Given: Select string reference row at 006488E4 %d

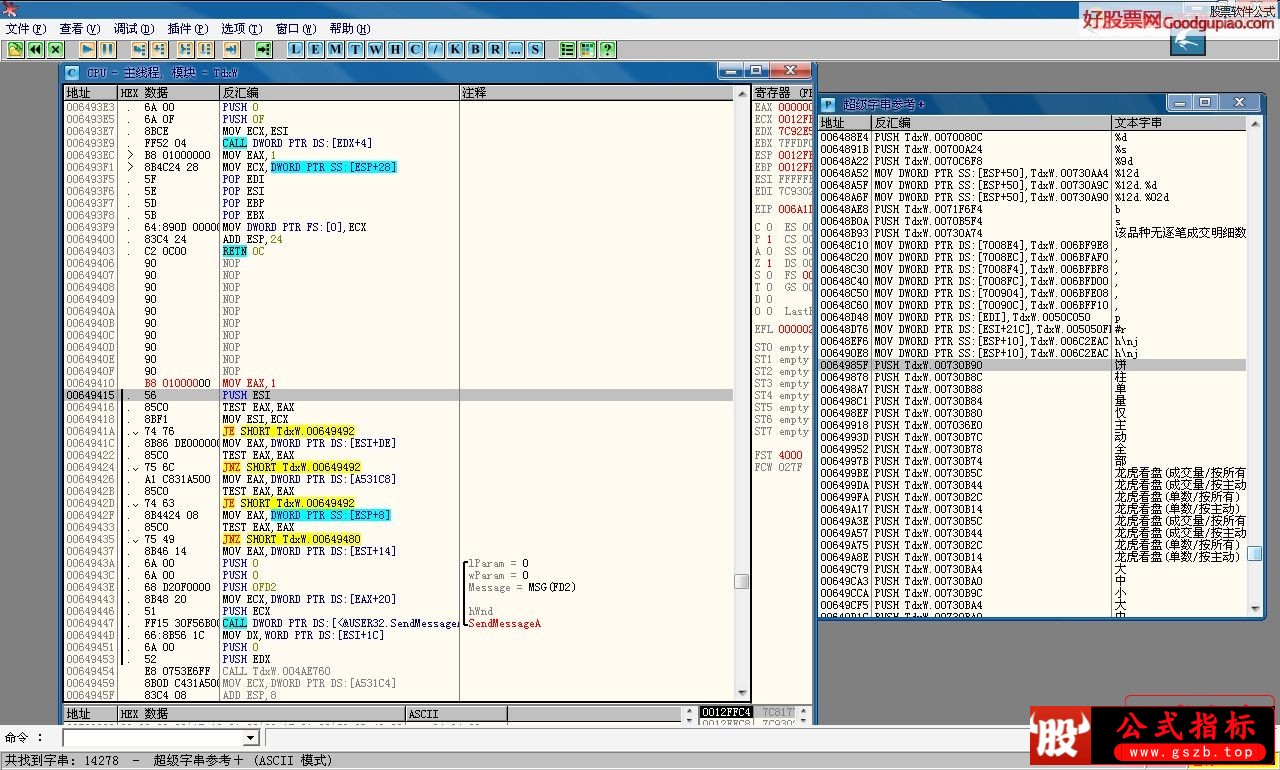Looking at the screenshot, I should (x=1032, y=137).
